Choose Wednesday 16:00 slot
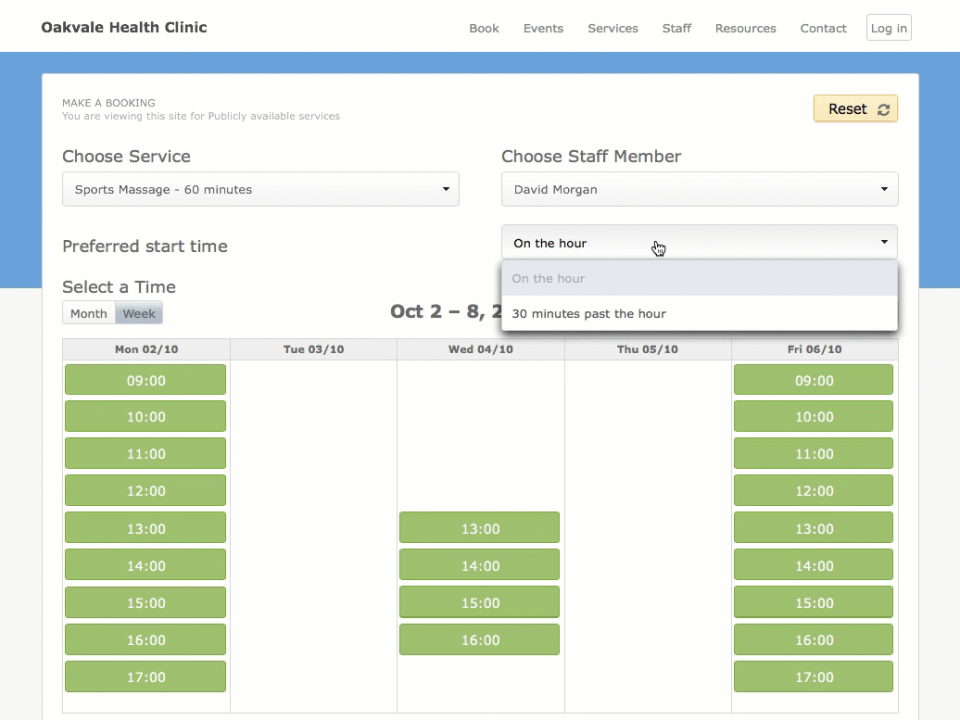Viewport: 960px width, 720px height. point(479,640)
